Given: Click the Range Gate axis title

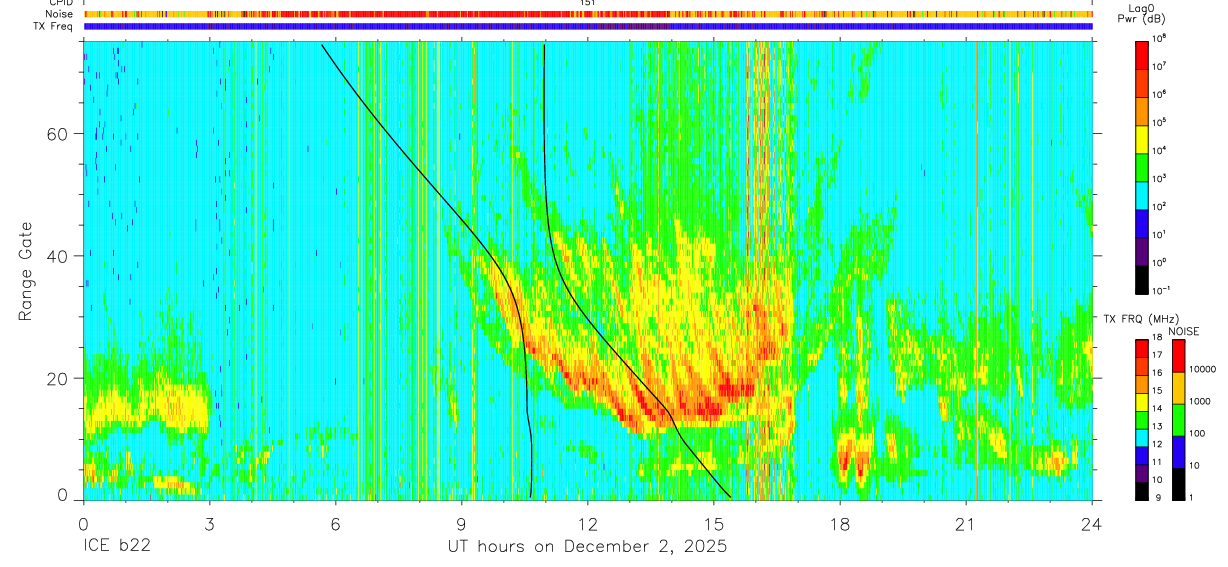Looking at the screenshot, I should coord(26,271).
